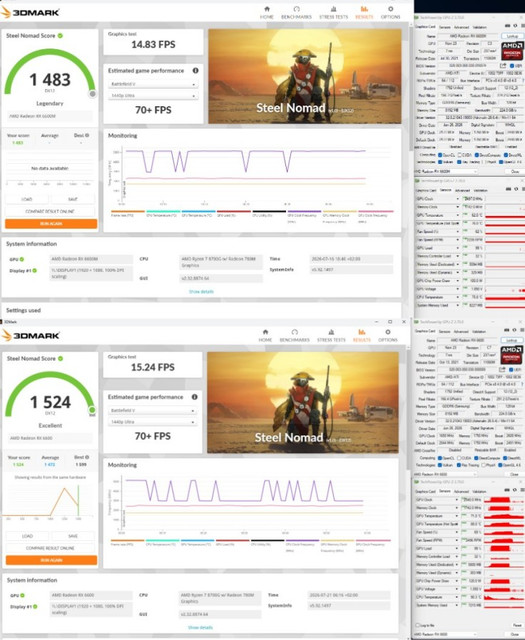Click Run Again in the 1483-score window
This screenshot has width=525, height=640.
[51, 224]
